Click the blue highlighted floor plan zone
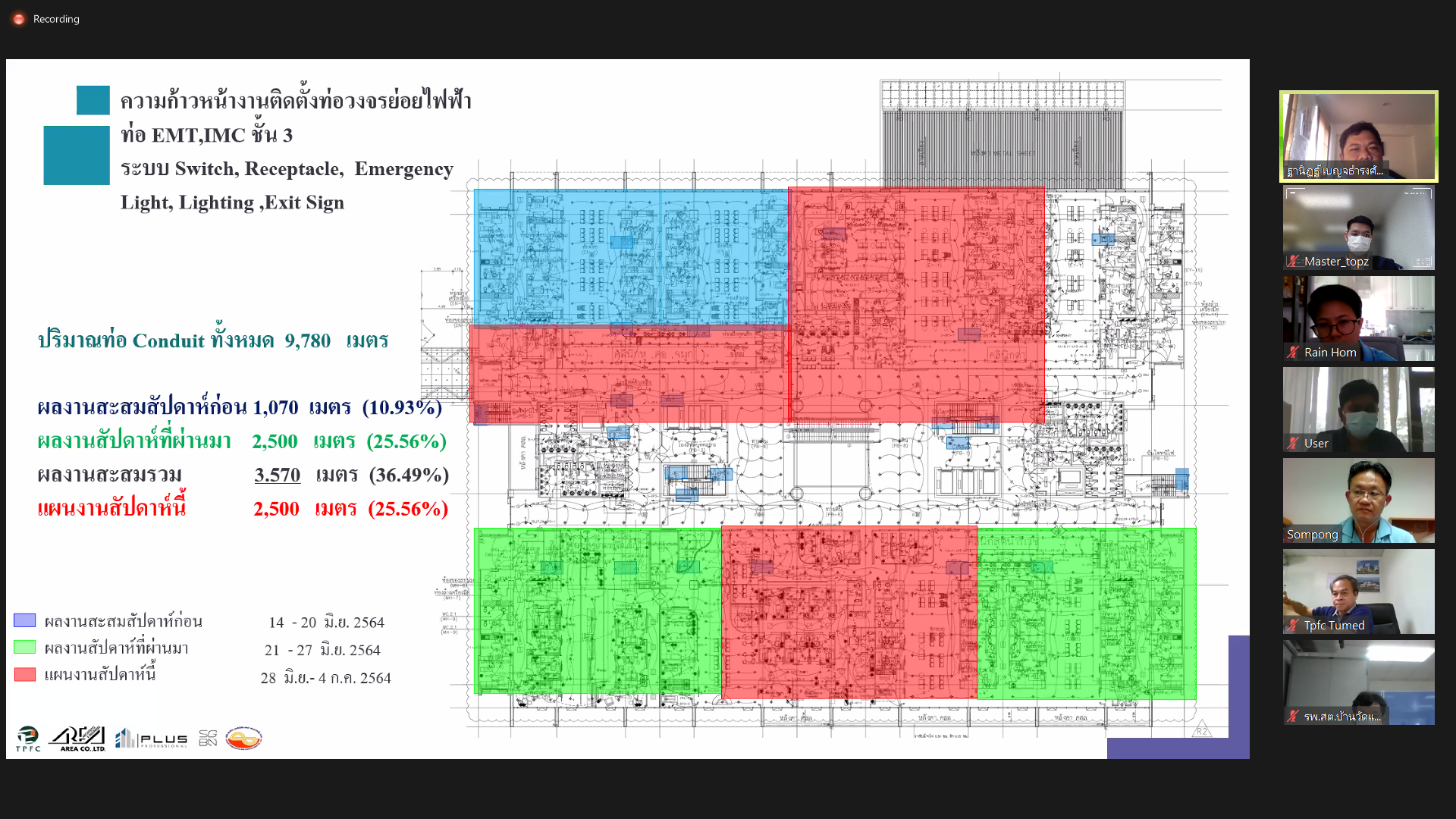 click(629, 258)
